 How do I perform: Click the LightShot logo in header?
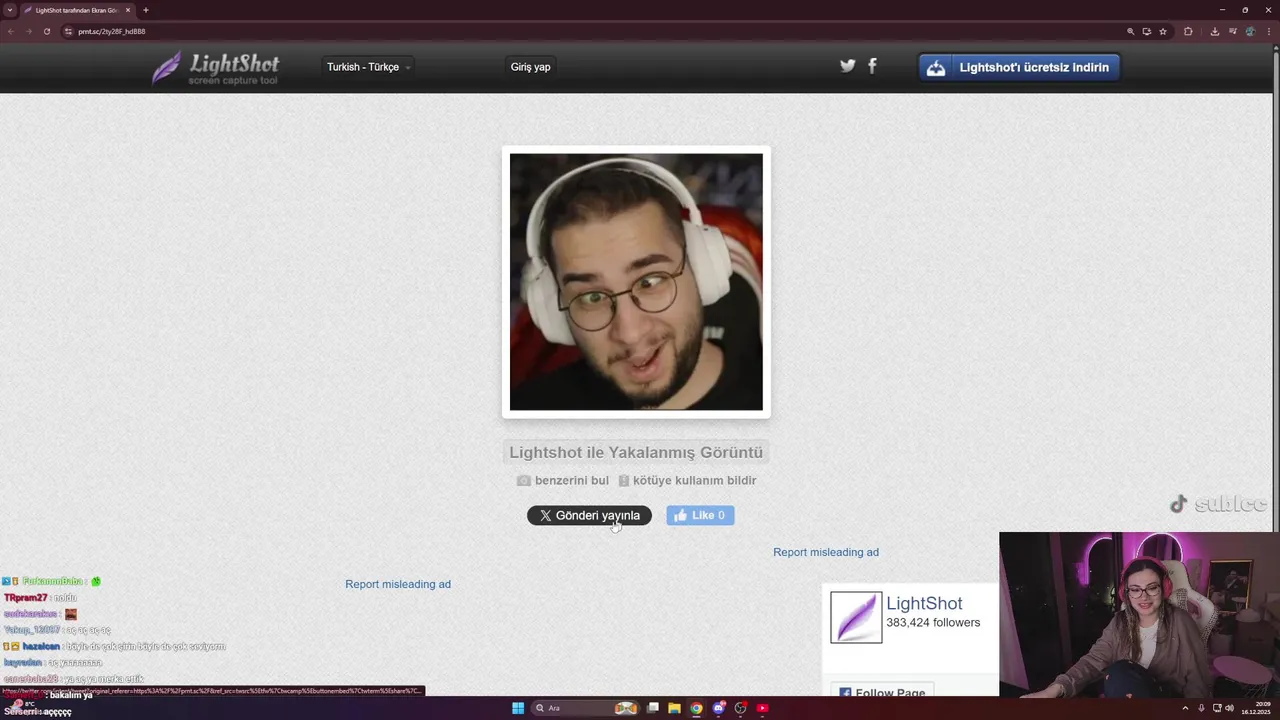[215, 68]
